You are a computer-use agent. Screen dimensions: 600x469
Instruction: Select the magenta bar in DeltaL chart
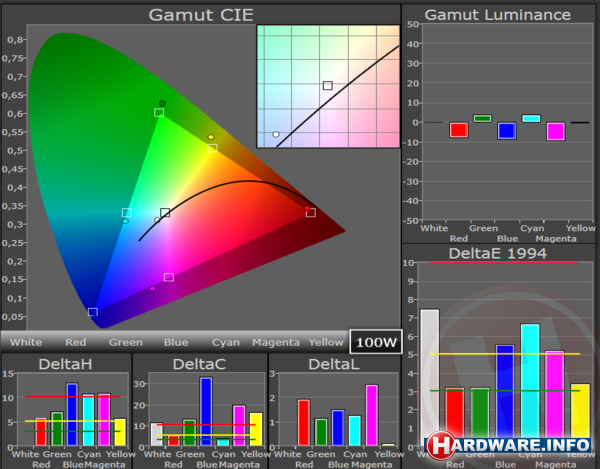(372, 415)
